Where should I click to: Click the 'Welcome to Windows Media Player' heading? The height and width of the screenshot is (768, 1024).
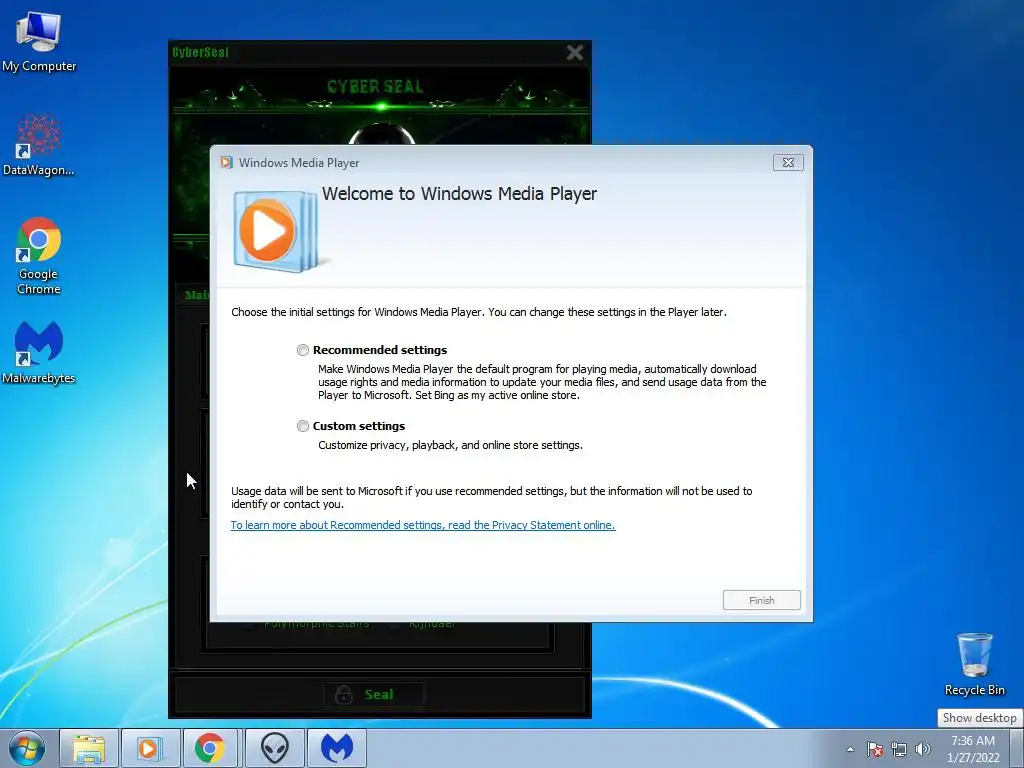(459, 194)
